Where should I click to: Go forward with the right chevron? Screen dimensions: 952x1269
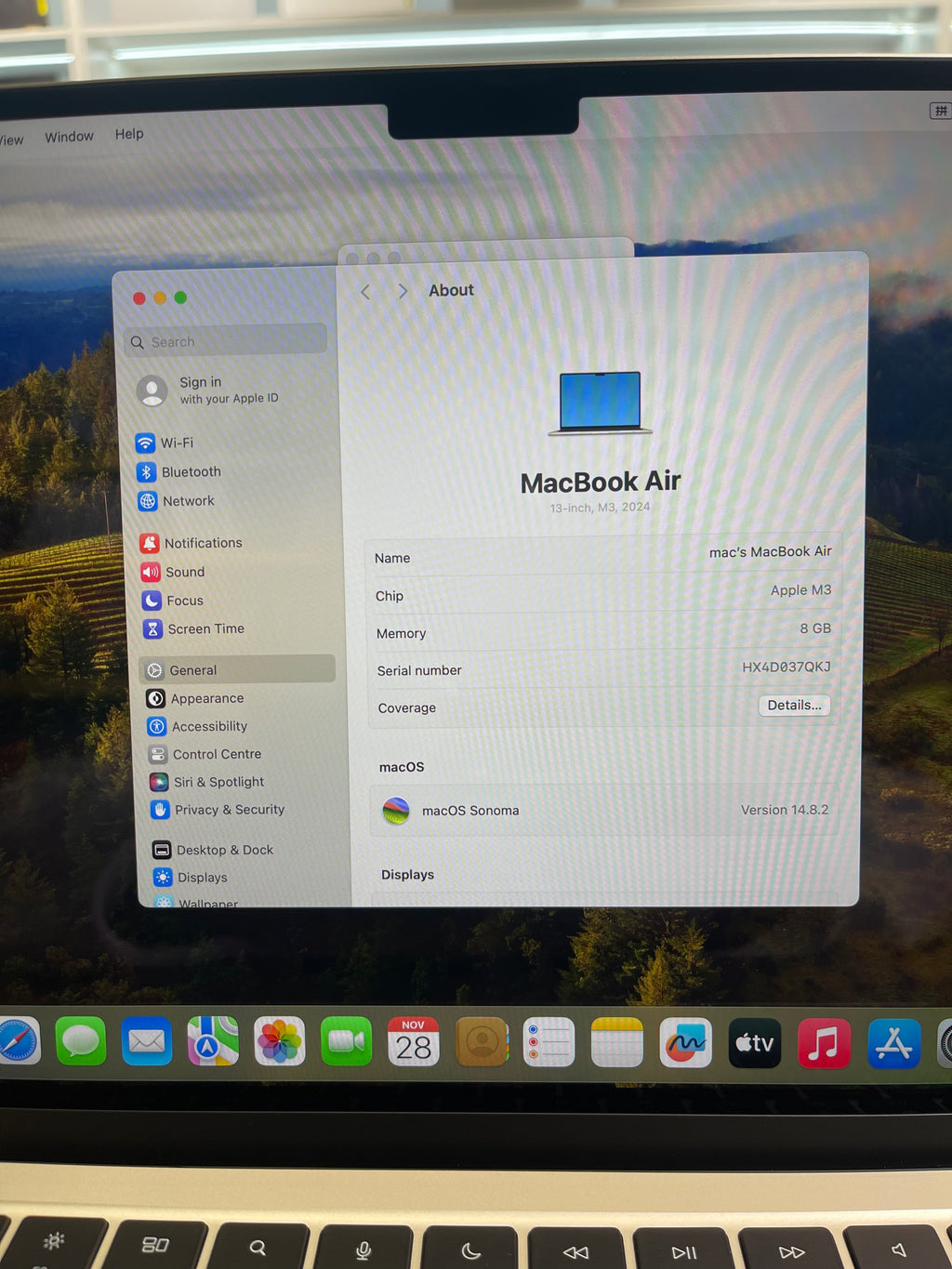click(403, 292)
